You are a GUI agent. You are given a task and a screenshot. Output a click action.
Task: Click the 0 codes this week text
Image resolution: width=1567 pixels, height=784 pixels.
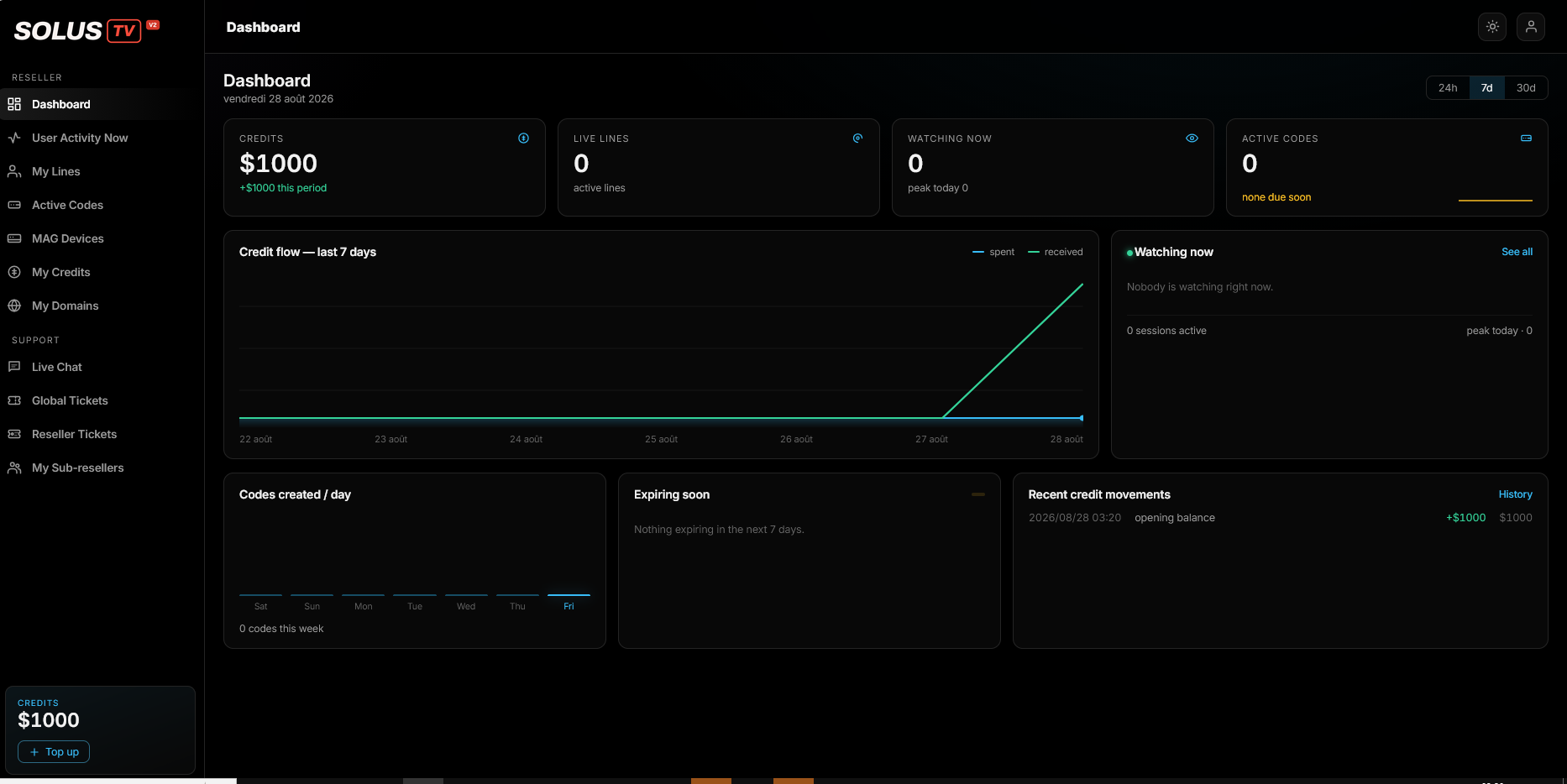(x=281, y=629)
